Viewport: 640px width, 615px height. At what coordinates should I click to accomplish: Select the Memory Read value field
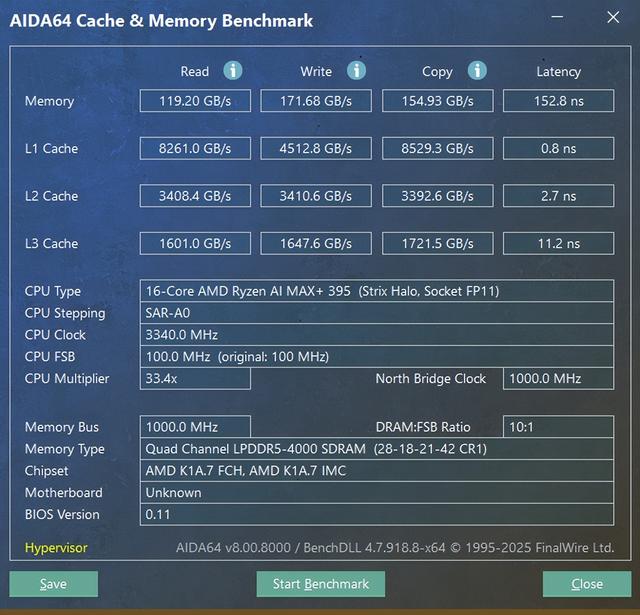pos(194,101)
